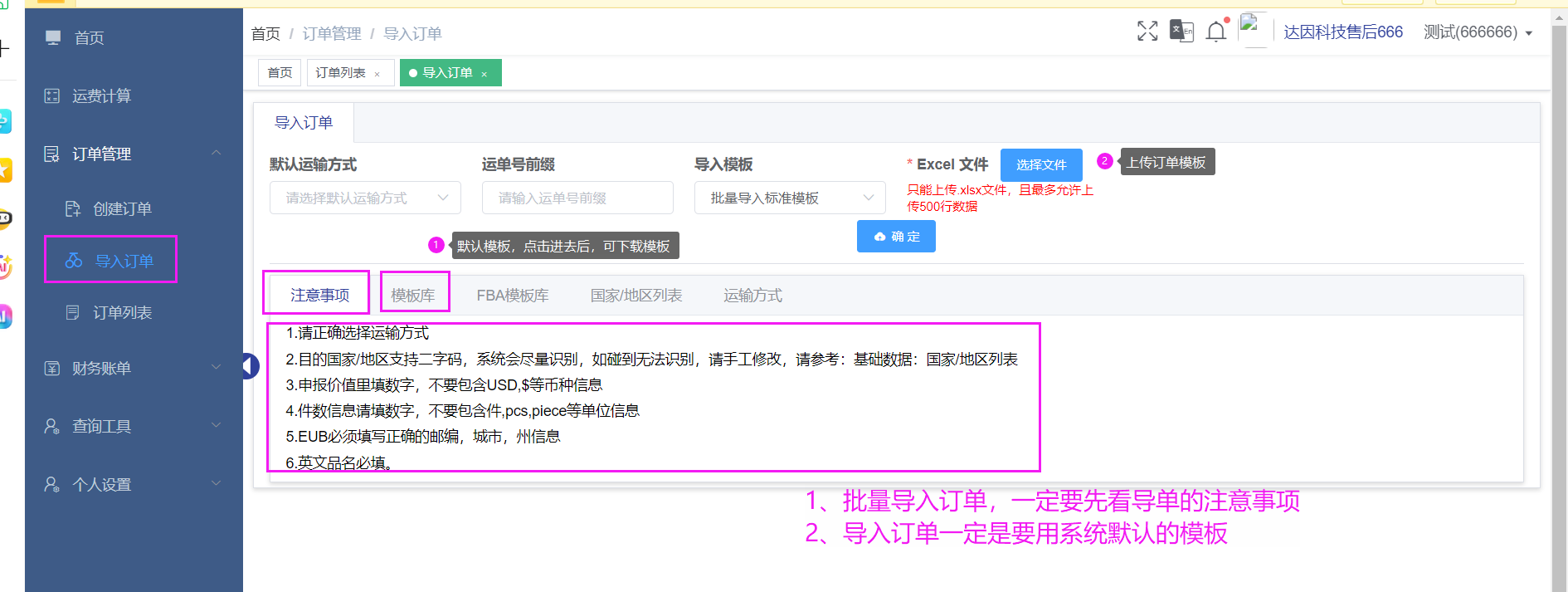Switch to the FBA模板库 tab
1568x592 pixels.
click(512, 296)
